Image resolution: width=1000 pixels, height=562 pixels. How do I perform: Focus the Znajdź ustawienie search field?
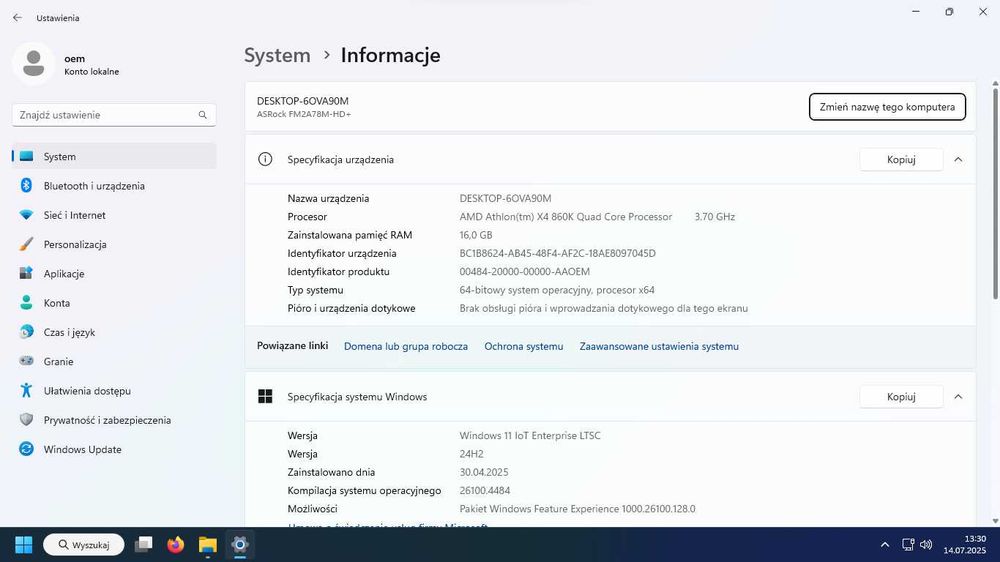(x=114, y=115)
